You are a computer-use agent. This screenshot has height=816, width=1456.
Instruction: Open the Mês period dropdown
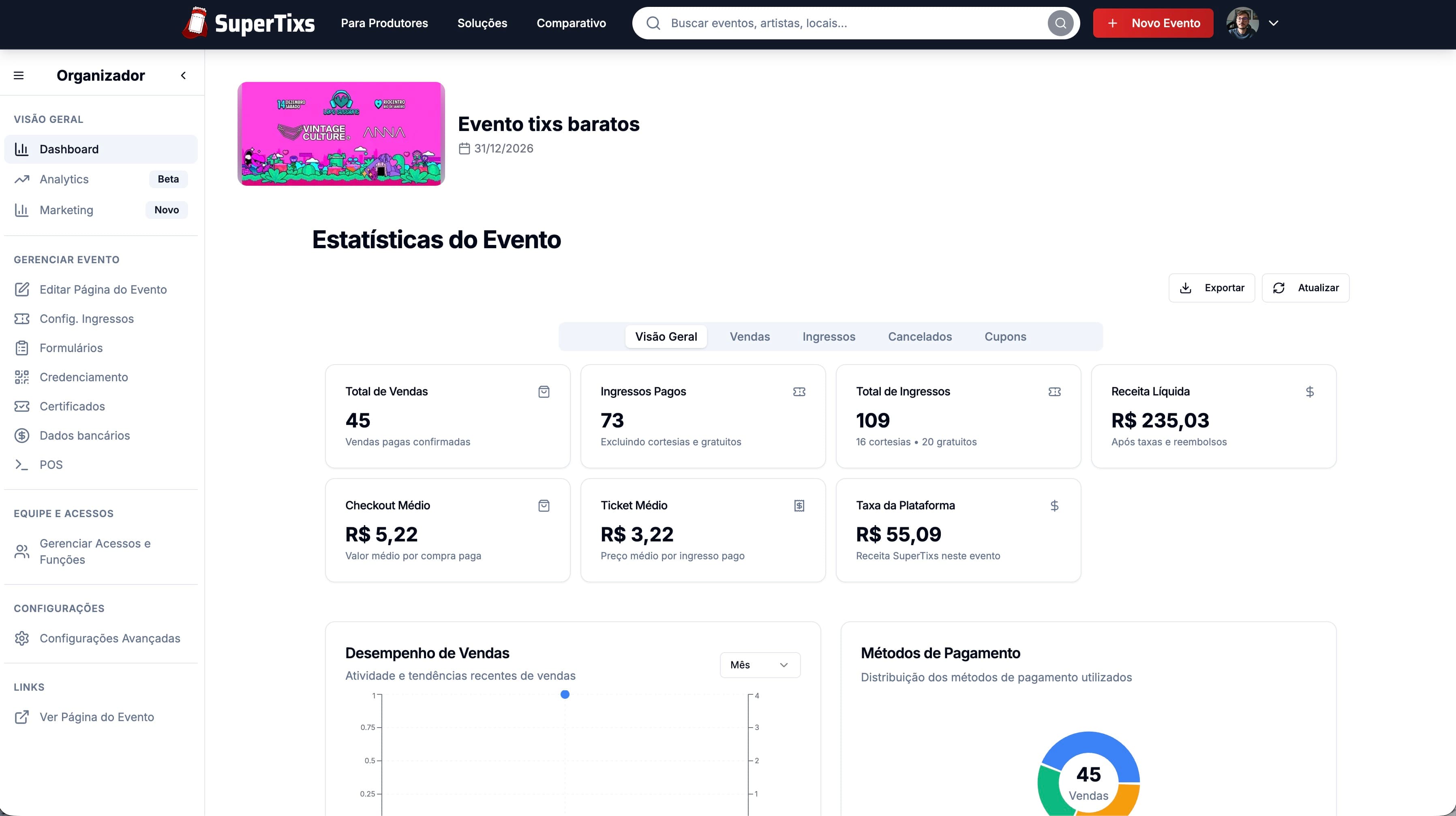760,665
